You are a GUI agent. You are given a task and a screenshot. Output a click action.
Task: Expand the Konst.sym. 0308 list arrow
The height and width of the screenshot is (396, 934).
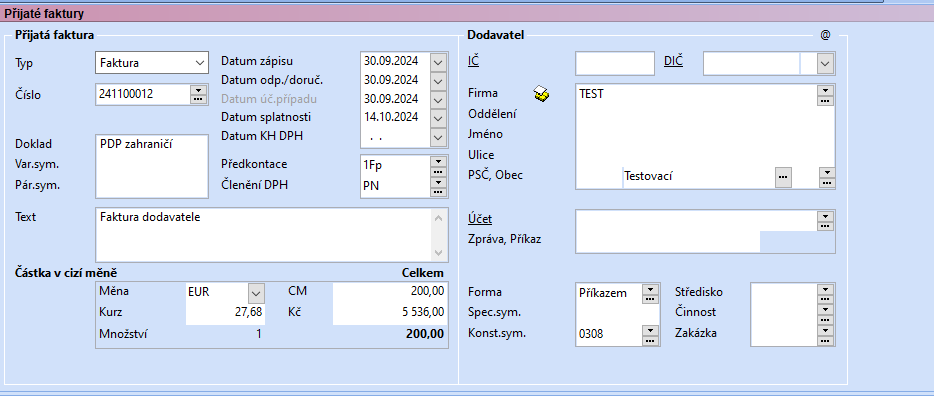[x=651, y=330]
